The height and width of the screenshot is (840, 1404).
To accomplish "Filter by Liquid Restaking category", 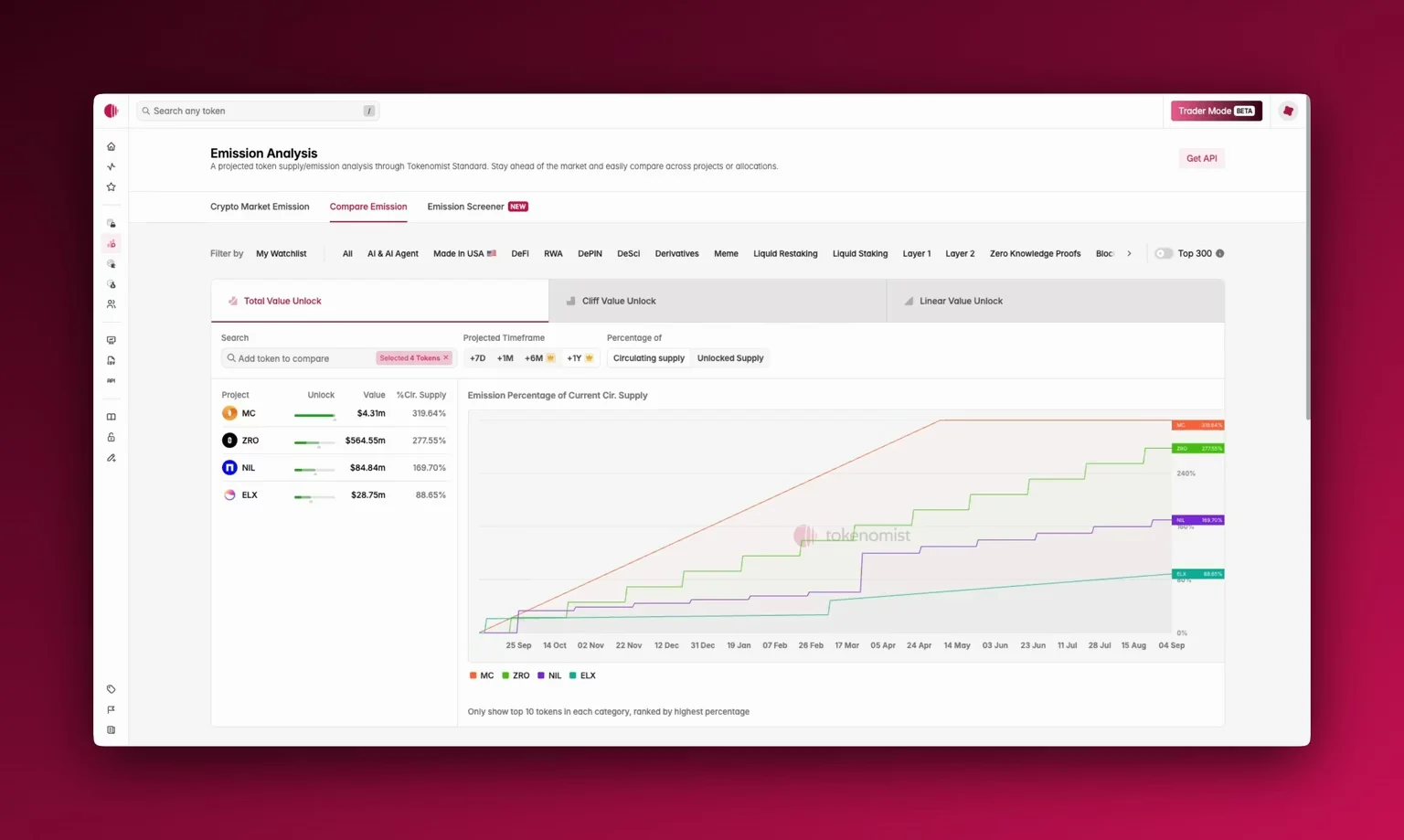I will pyautogui.click(x=785, y=253).
